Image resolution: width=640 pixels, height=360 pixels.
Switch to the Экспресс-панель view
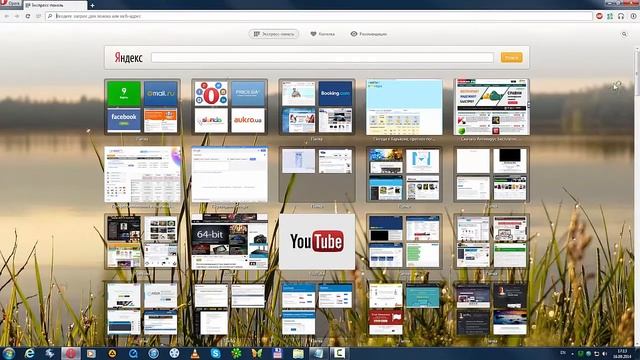(273, 34)
